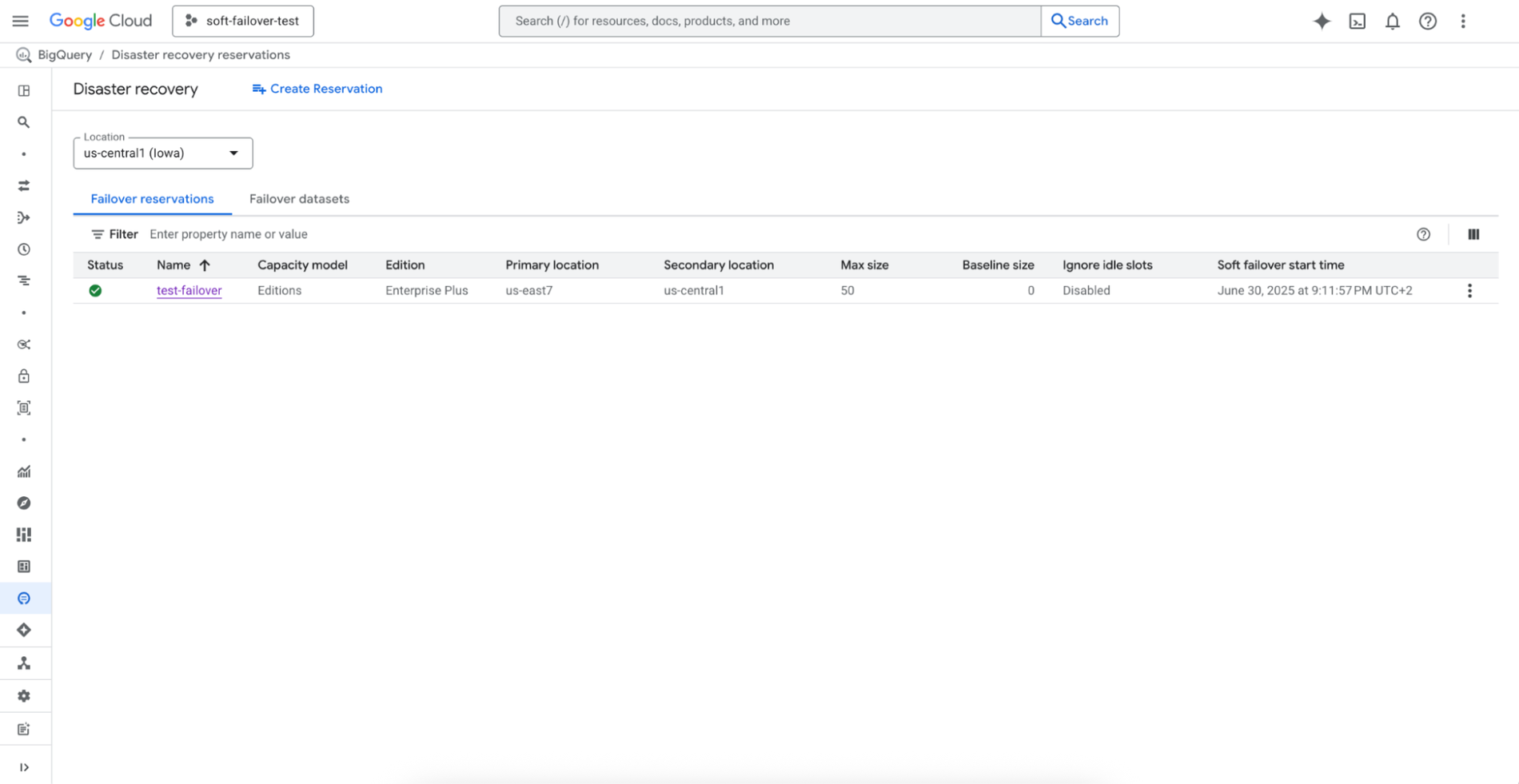Open Release notes icon in sidebar
The width and height of the screenshot is (1519, 784).
click(24, 729)
